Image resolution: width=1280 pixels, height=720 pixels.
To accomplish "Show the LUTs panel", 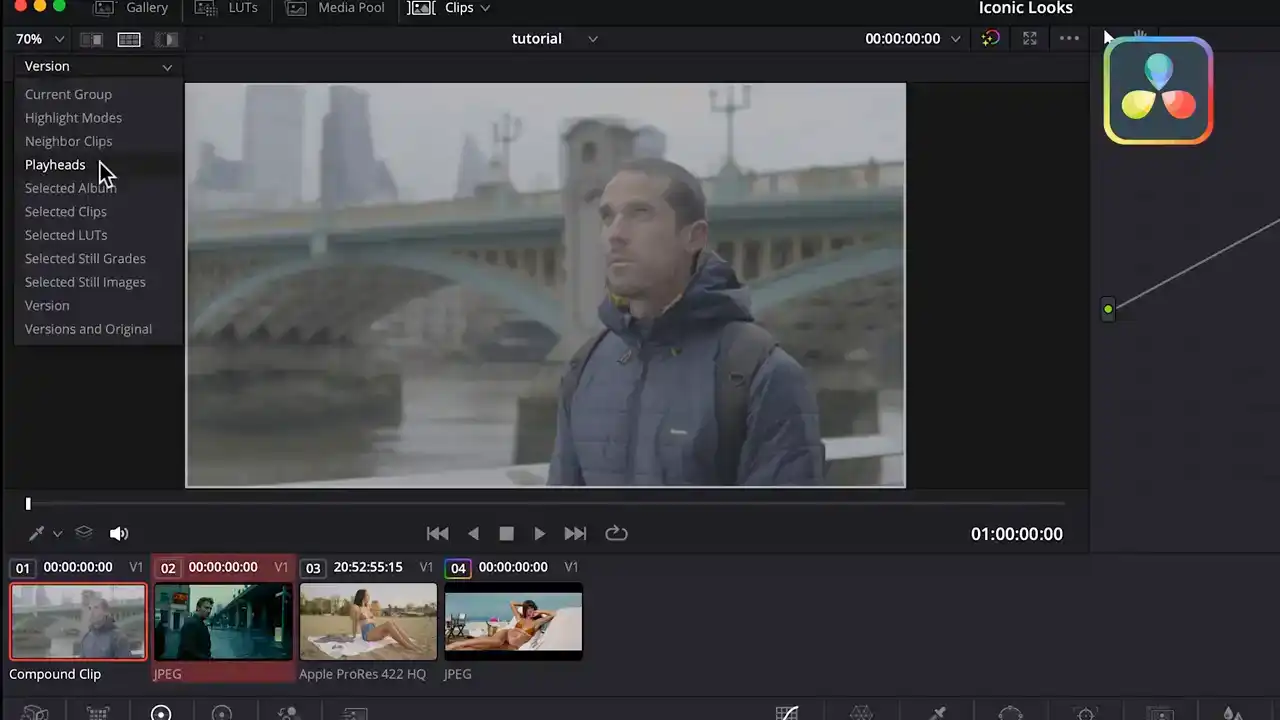I will tap(227, 8).
